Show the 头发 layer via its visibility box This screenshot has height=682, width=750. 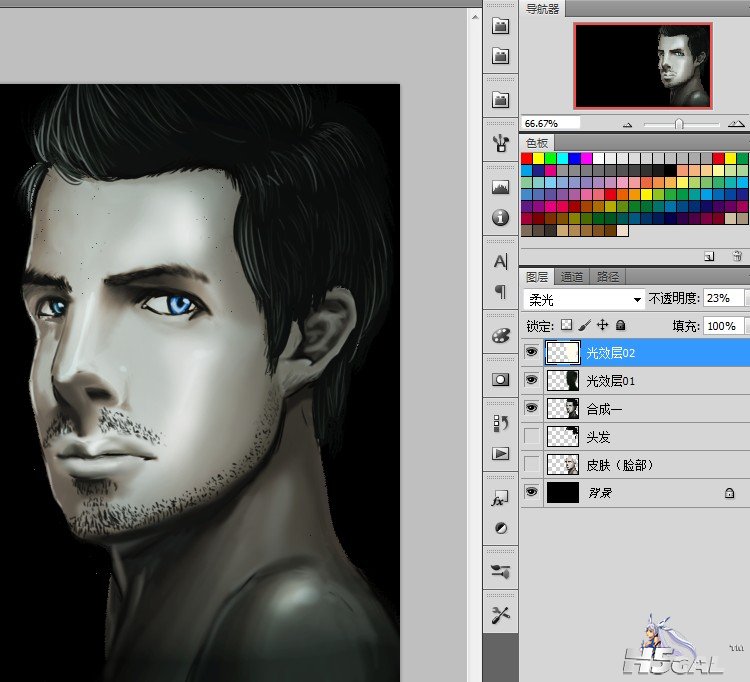[x=532, y=436]
